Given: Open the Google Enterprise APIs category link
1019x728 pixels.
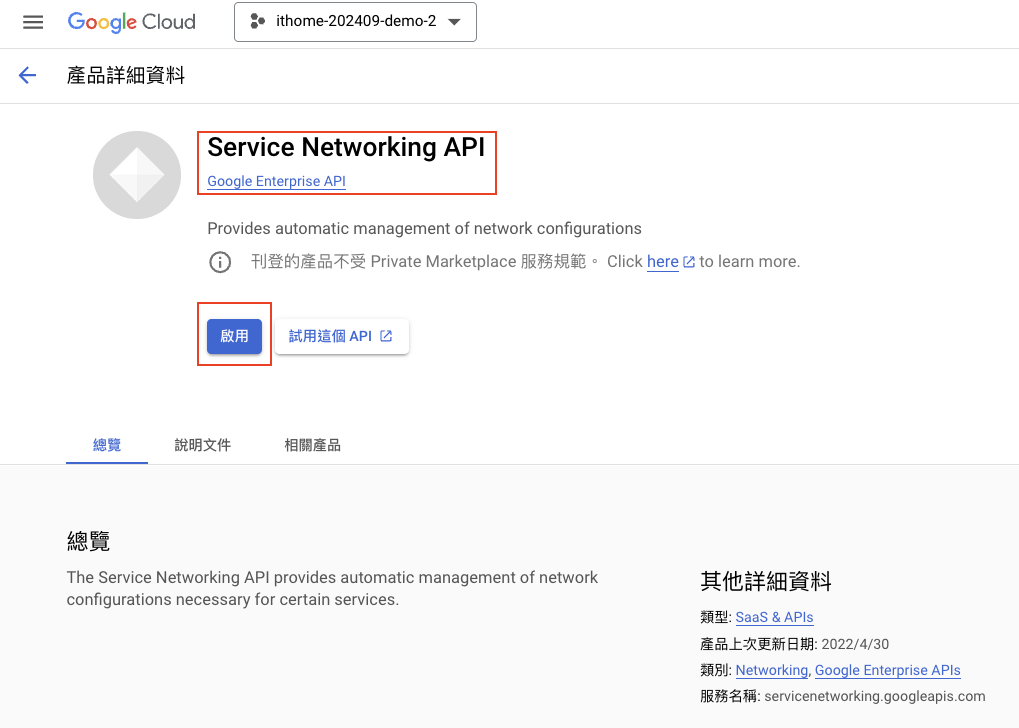Looking at the screenshot, I should (x=887, y=670).
